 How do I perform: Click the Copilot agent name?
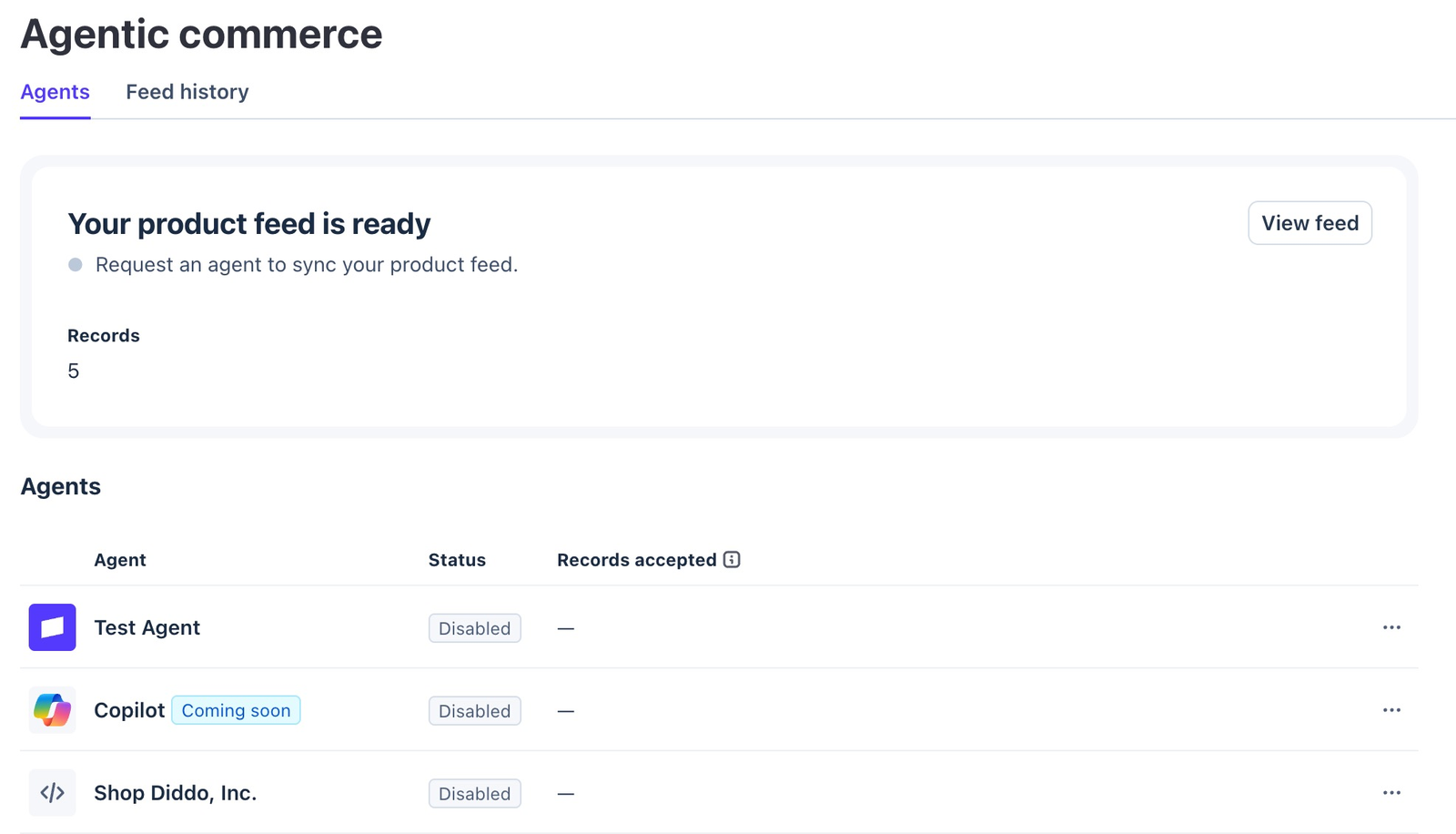[129, 710]
